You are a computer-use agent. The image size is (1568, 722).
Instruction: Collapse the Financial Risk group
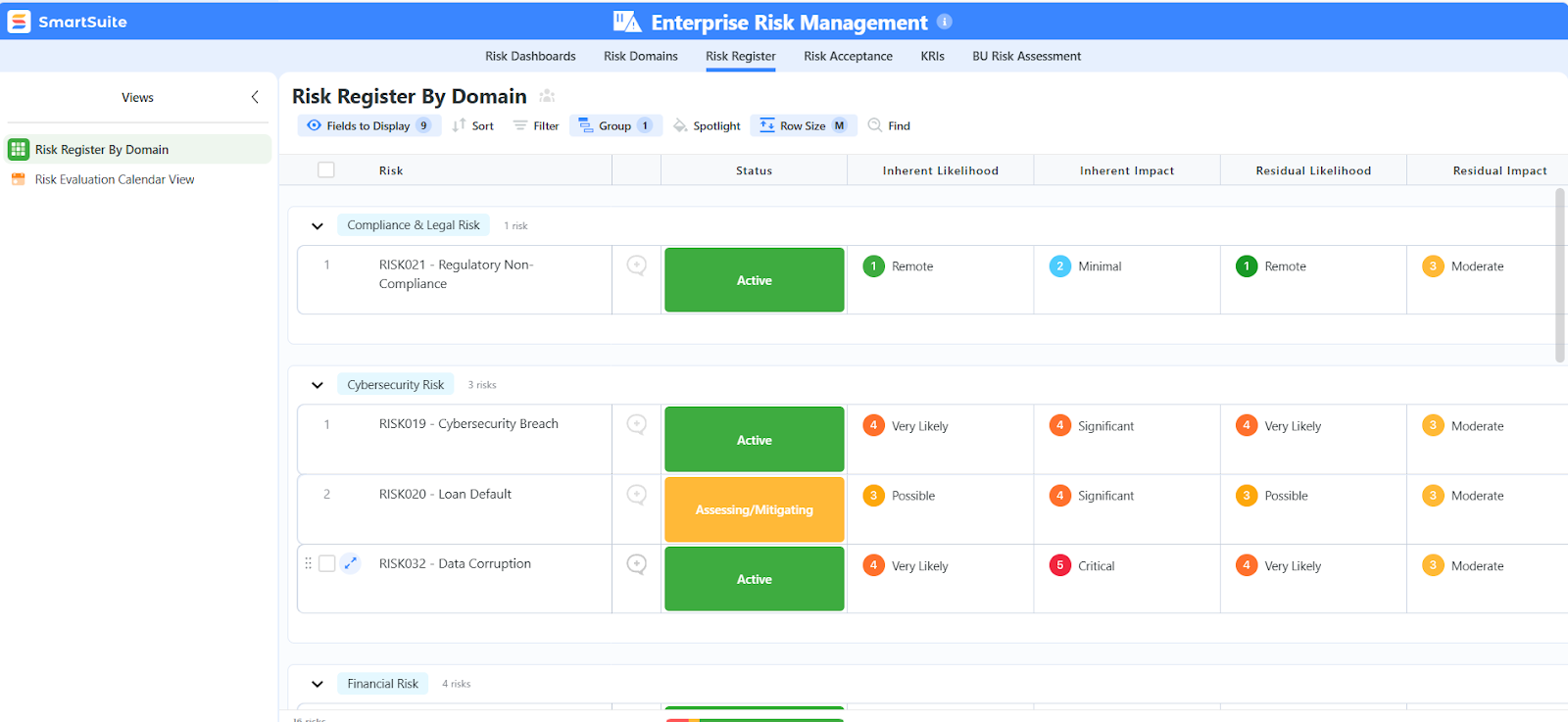[318, 684]
